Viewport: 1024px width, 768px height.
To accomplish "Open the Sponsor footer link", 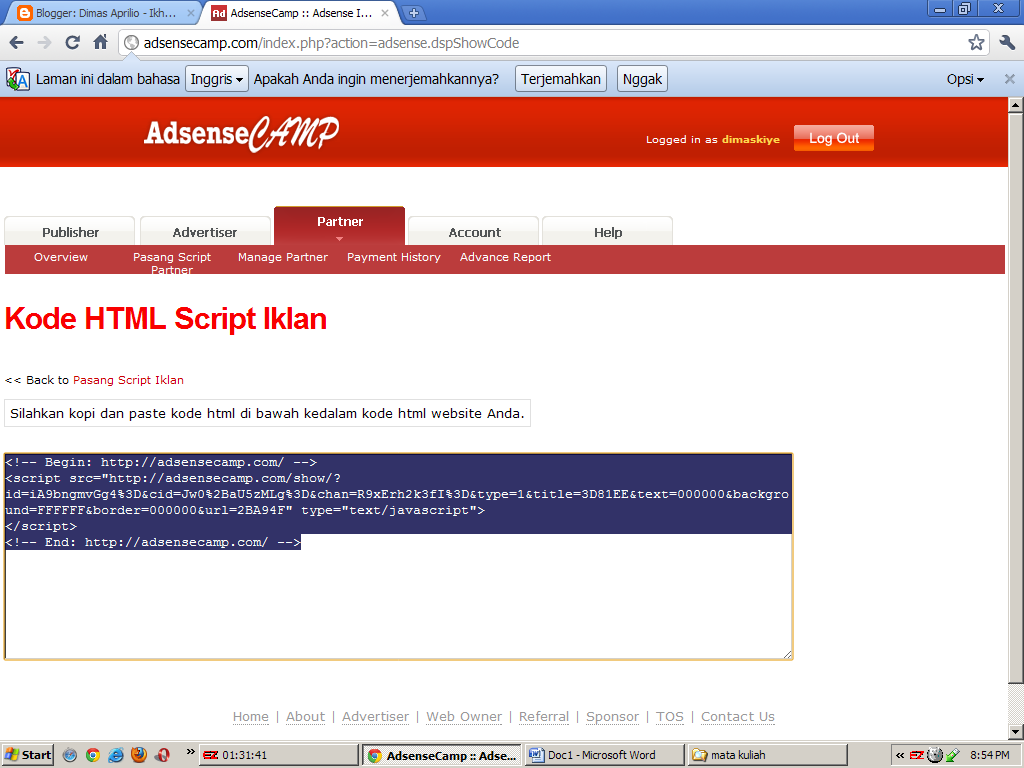I will tap(613, 716).
